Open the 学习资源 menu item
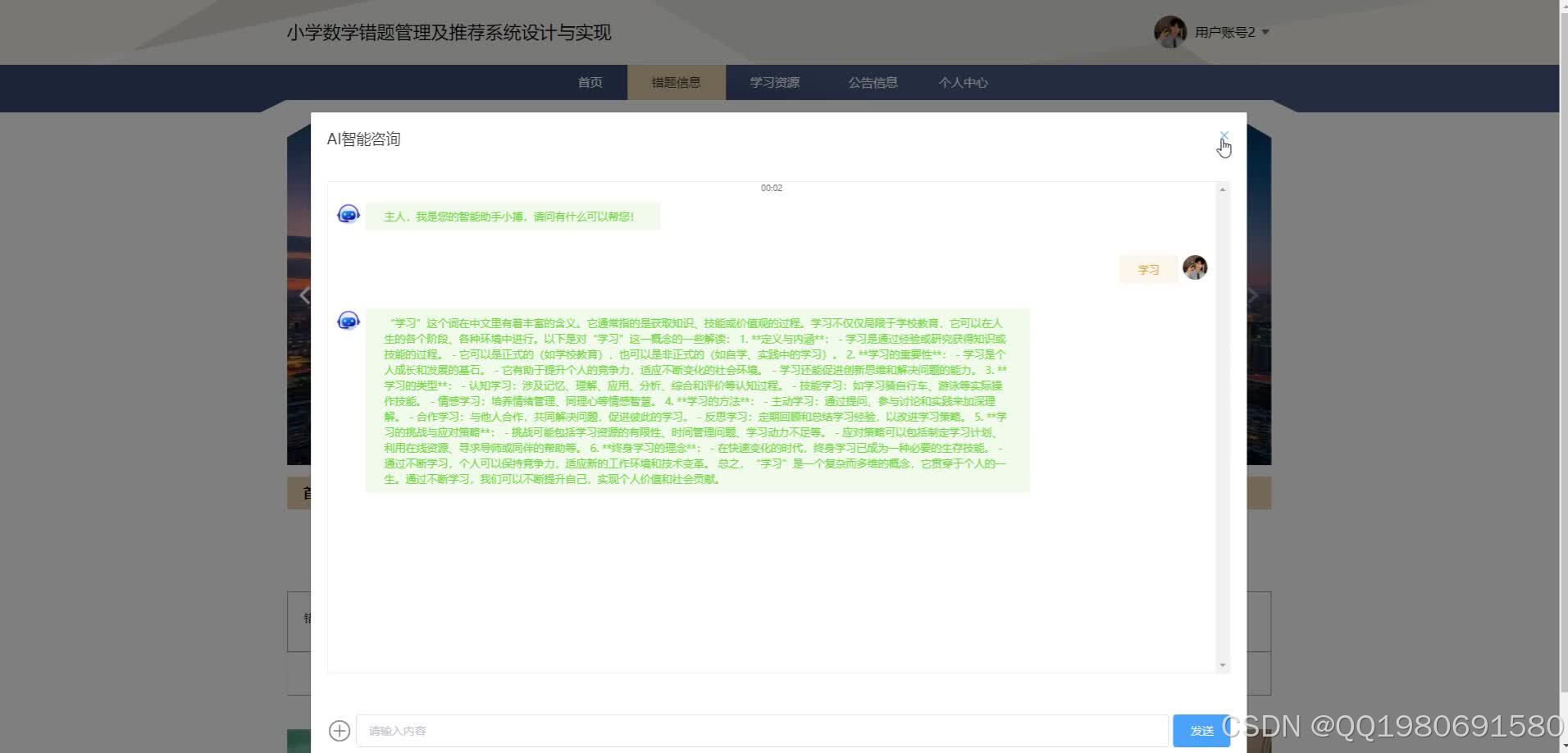Screen dimensions: 1568x753 pyautogui.click(x=775, y=82)
